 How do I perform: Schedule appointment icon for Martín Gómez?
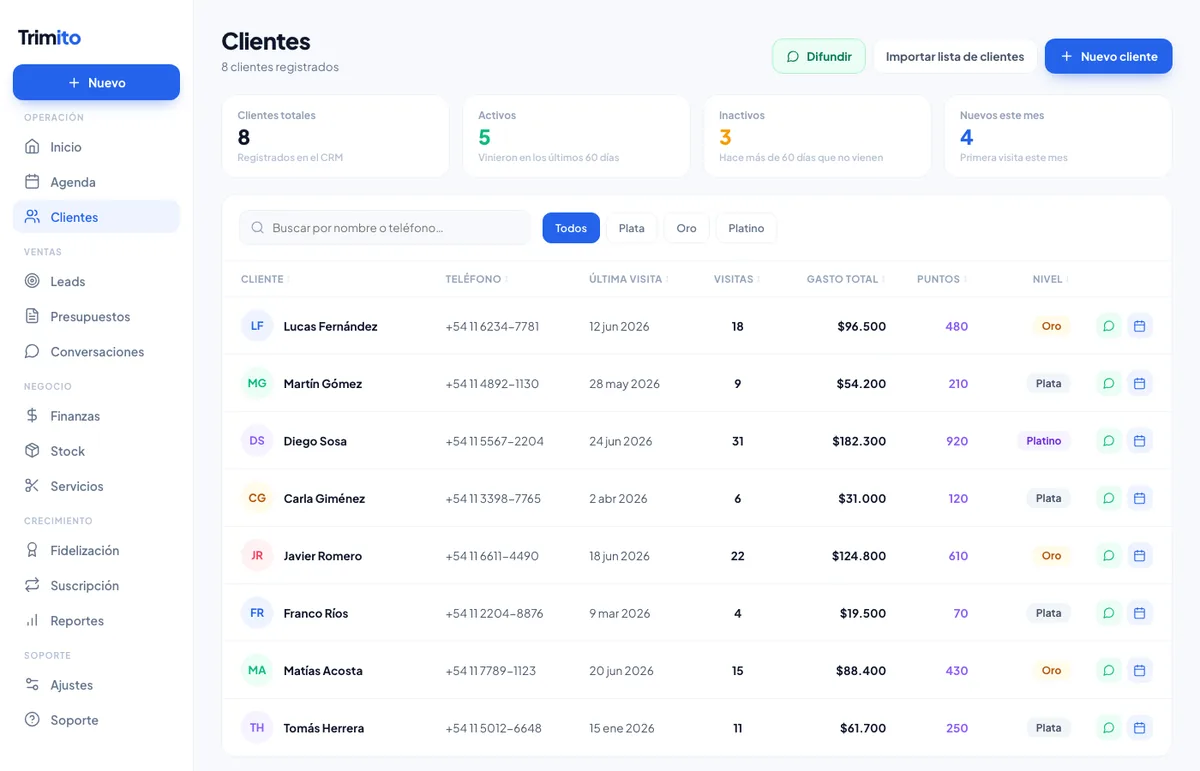coord(1139,383)
